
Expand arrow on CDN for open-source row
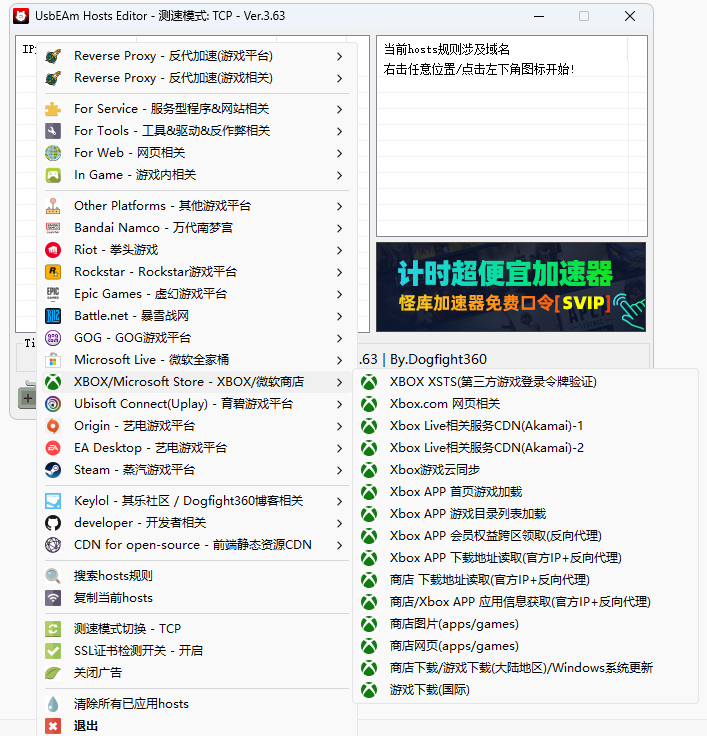click(x=339, y=545)
